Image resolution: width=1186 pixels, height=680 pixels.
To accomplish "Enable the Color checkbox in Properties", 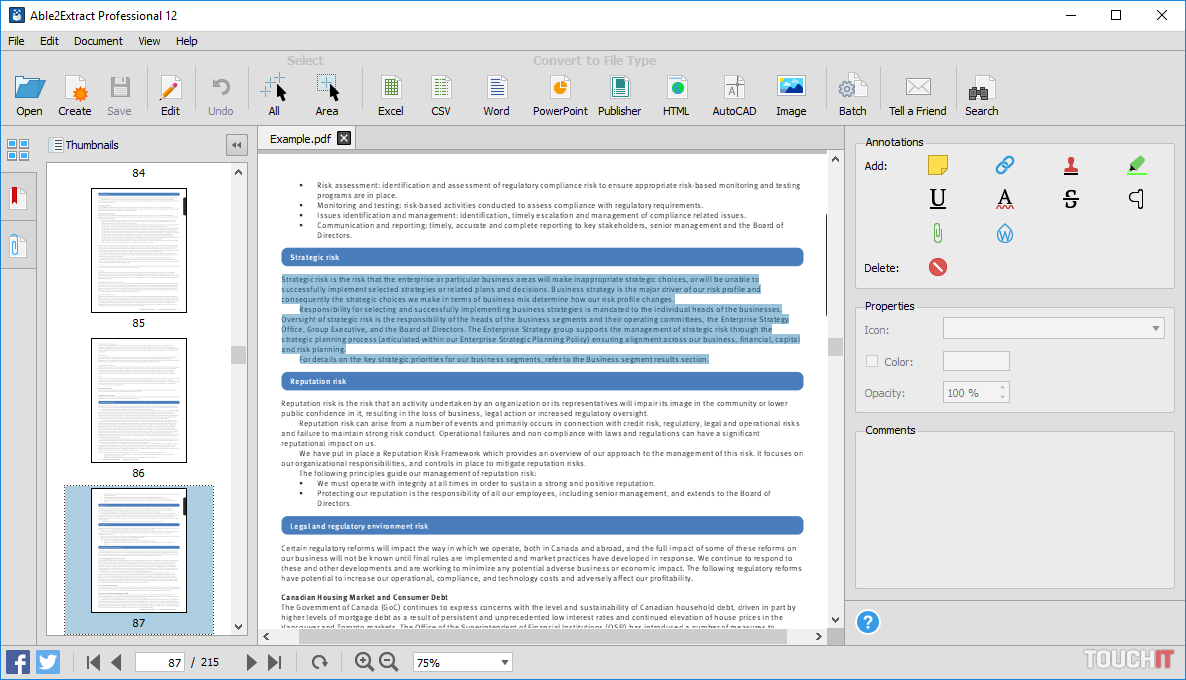I will [x=872, y=362].
